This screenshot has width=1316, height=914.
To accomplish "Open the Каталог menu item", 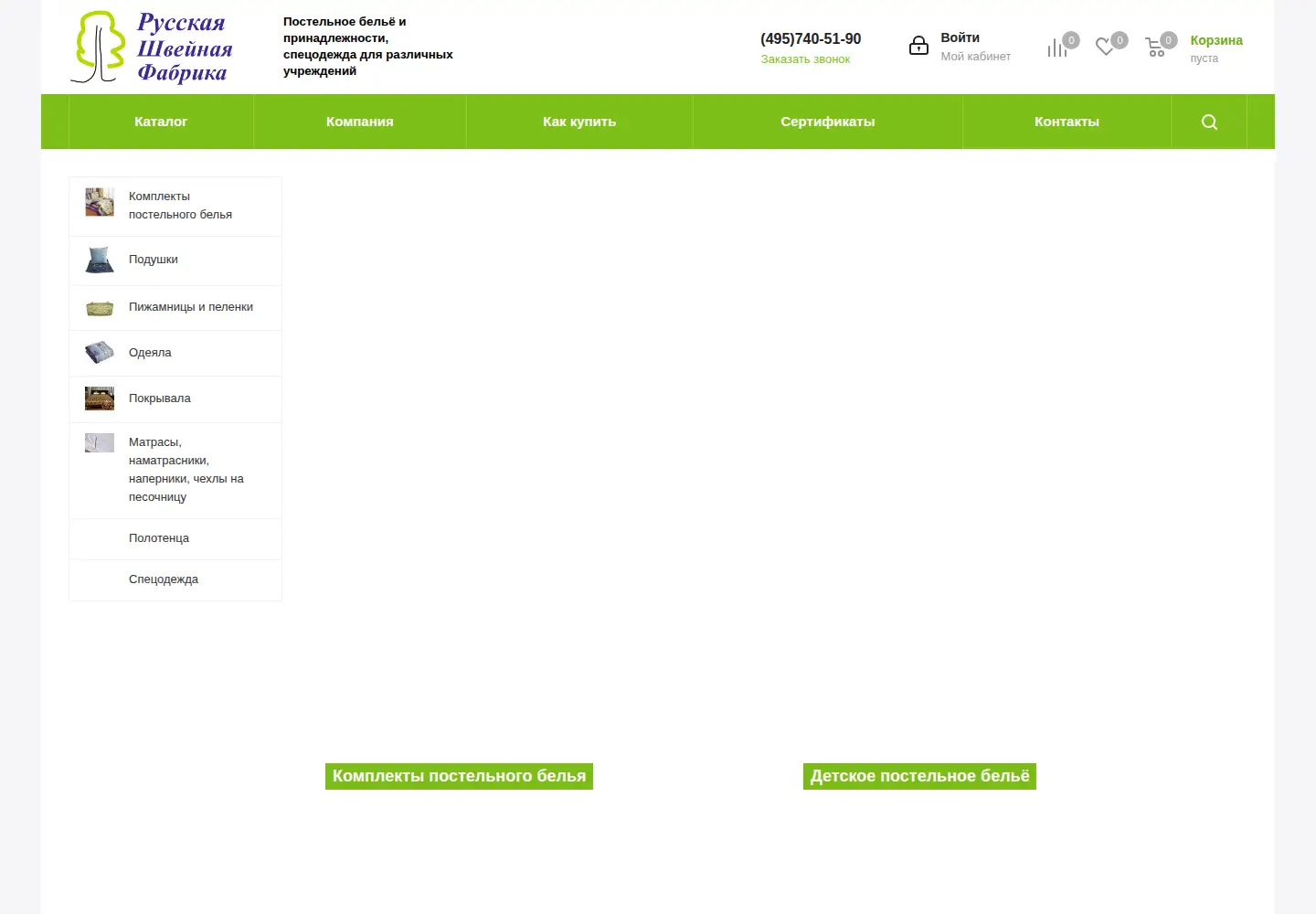I will click(161, 122).
